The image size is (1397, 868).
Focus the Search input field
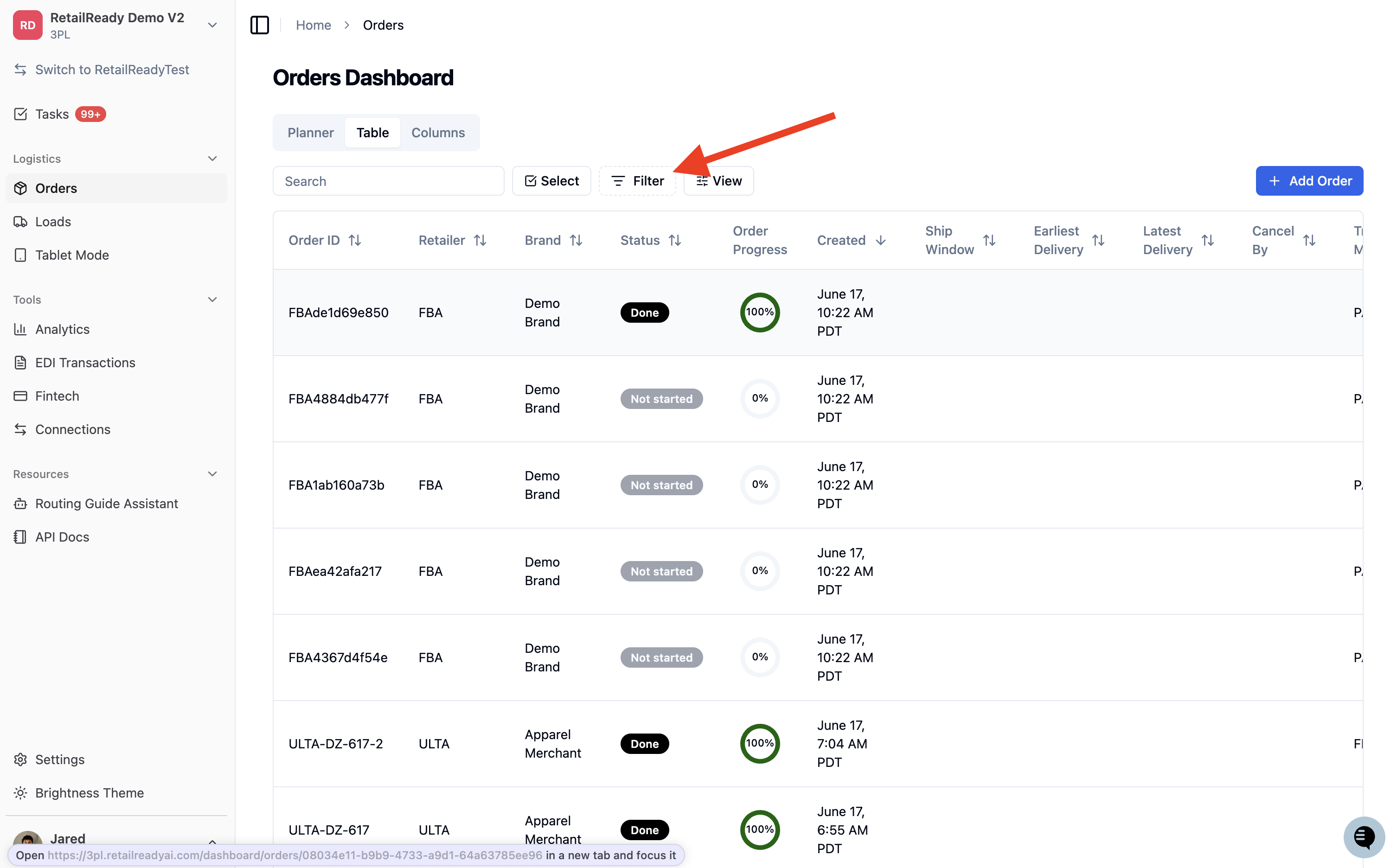(389, 181)
